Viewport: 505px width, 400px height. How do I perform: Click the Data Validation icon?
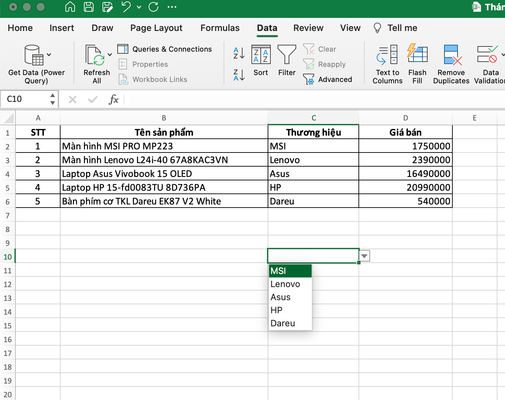(x=487, y=54)
